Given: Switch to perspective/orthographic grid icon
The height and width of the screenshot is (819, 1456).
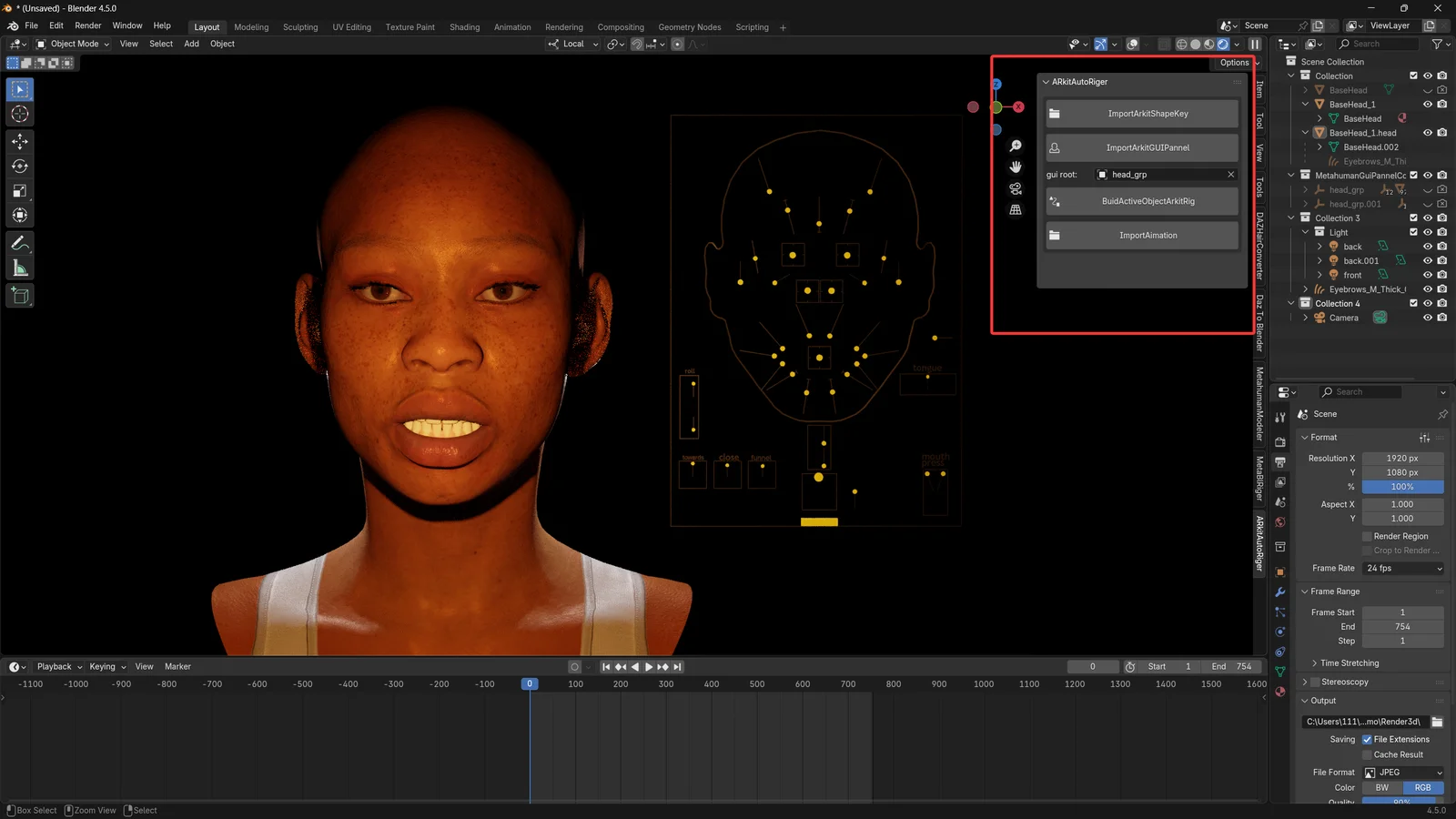Looking at the screenshot, I should pyautogui.click(x=1016, y=209).
